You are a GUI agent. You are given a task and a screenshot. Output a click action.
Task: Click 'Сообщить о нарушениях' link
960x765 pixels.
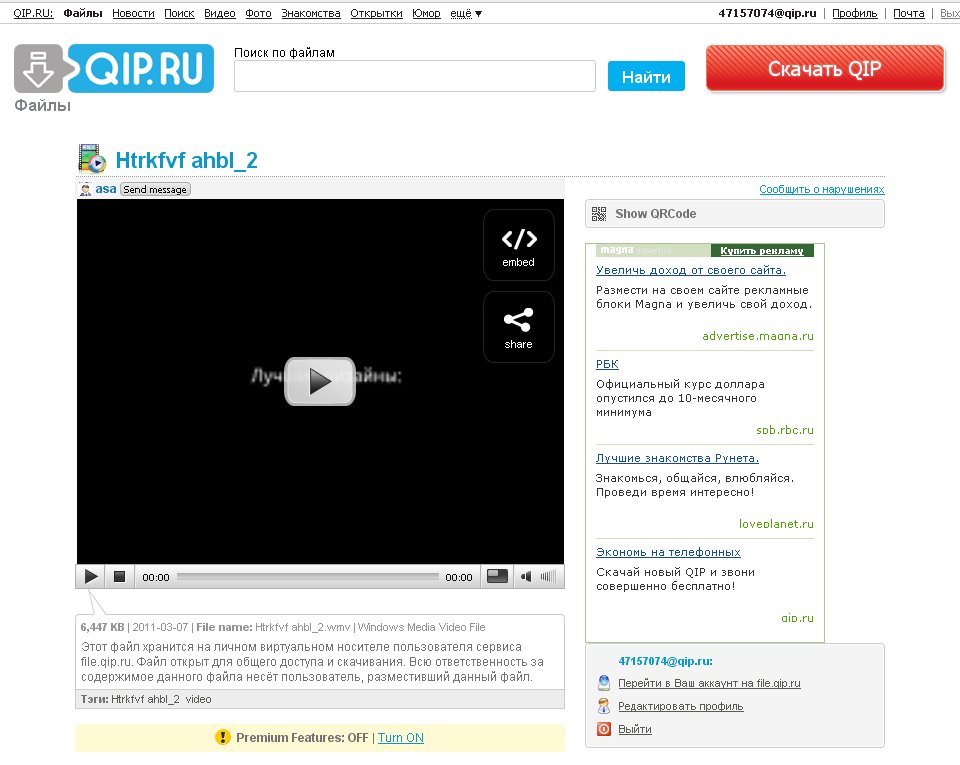pos(822,189)
